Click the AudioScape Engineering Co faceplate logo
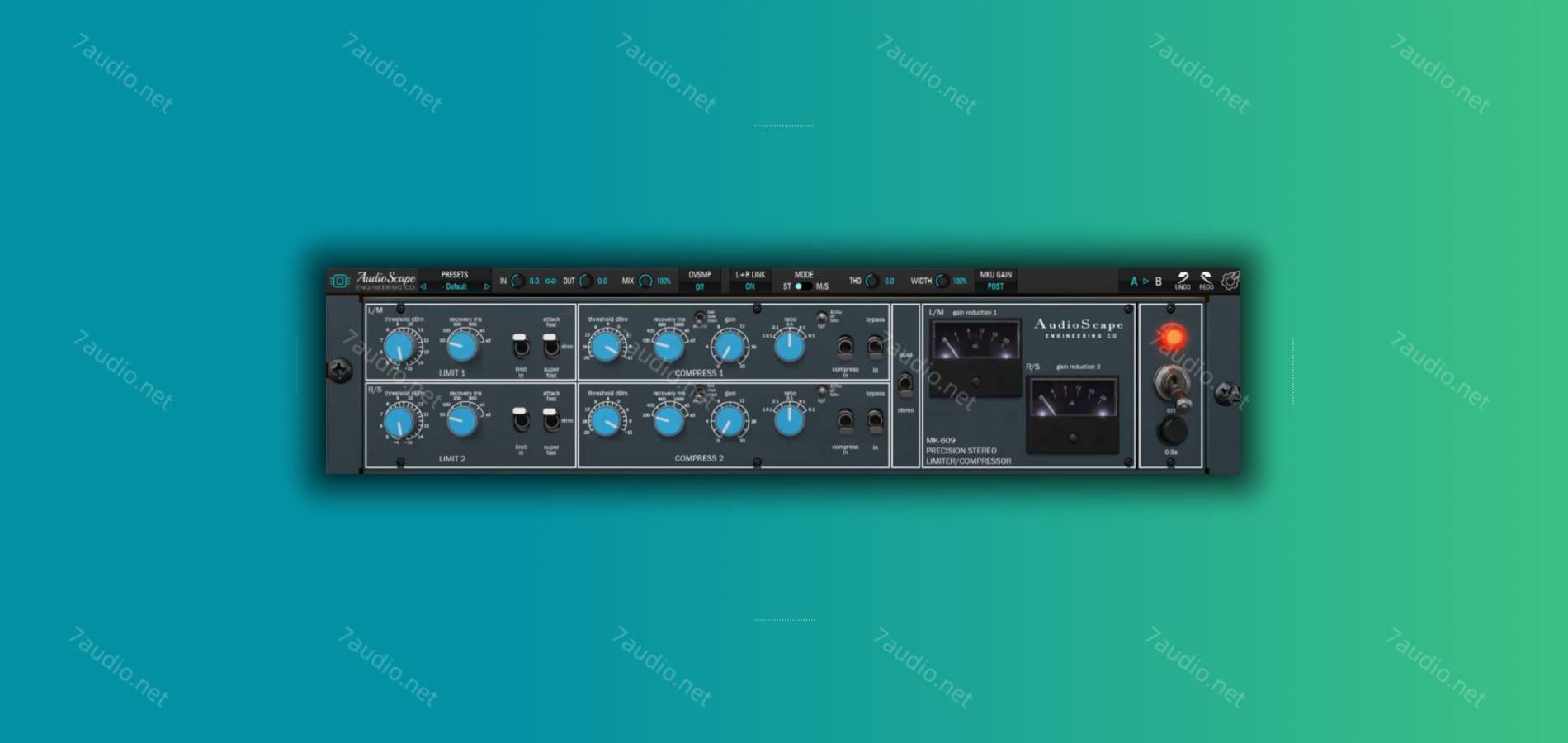1568x743 pixels. tap(1079, 329)
